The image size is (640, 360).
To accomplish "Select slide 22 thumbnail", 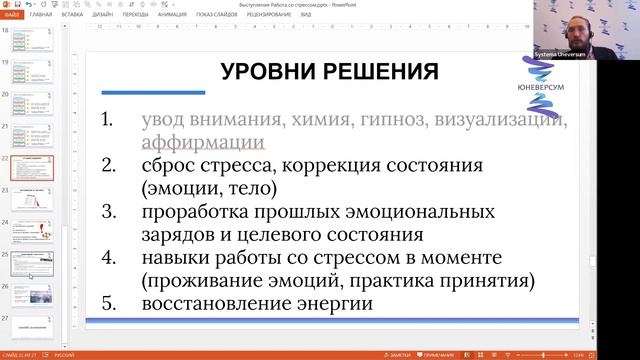I will click(x=32, y=168).
